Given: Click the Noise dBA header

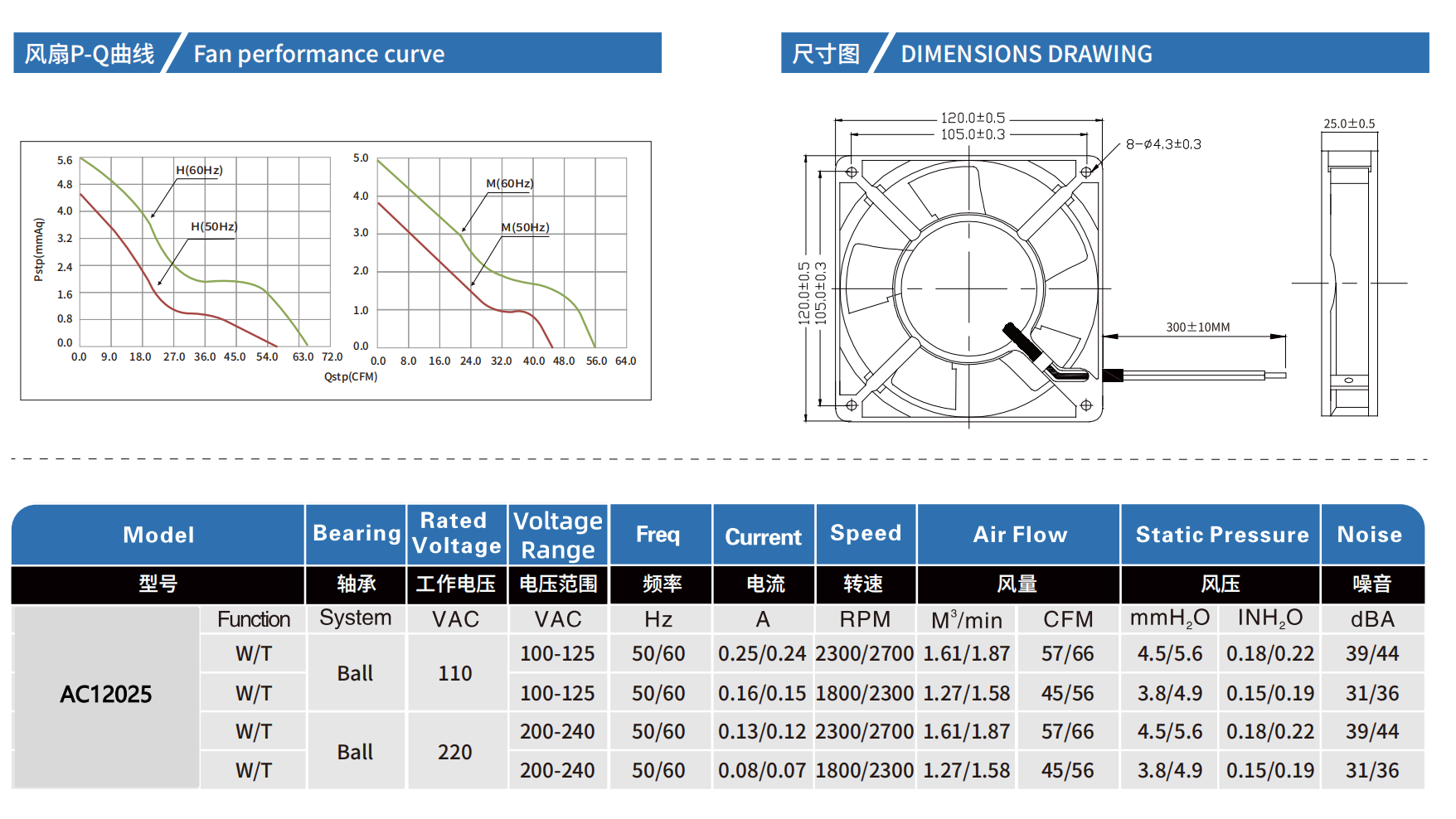Looking at the screenshot, I should (x=1372, y=619).
